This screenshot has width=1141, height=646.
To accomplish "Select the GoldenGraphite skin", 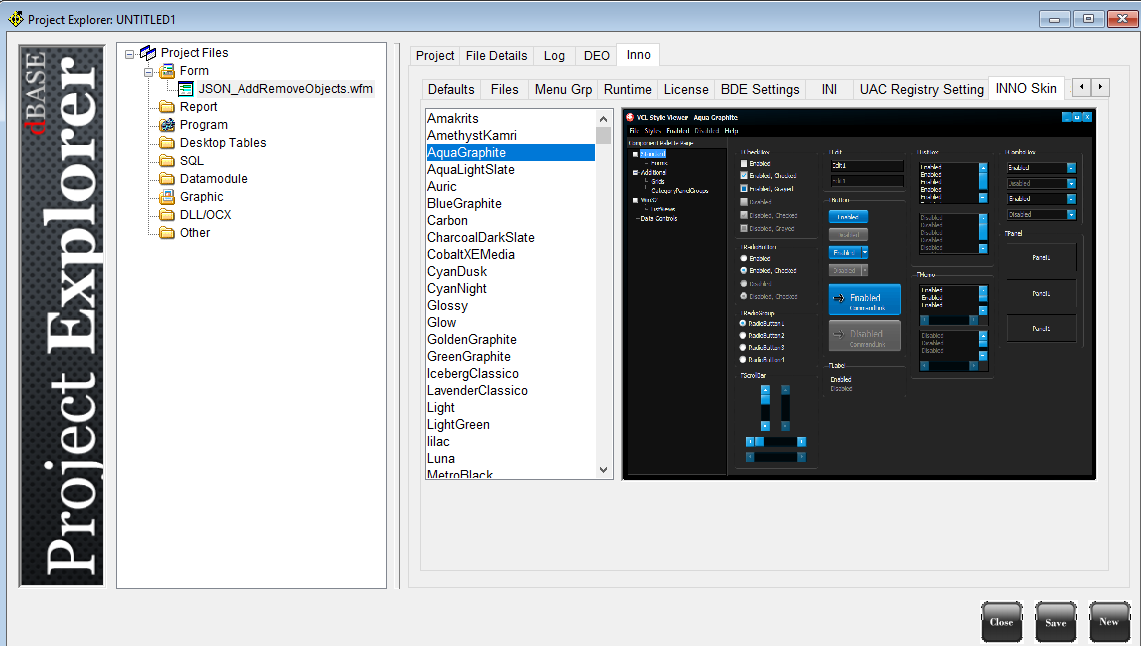I will (x=510, y=340).
